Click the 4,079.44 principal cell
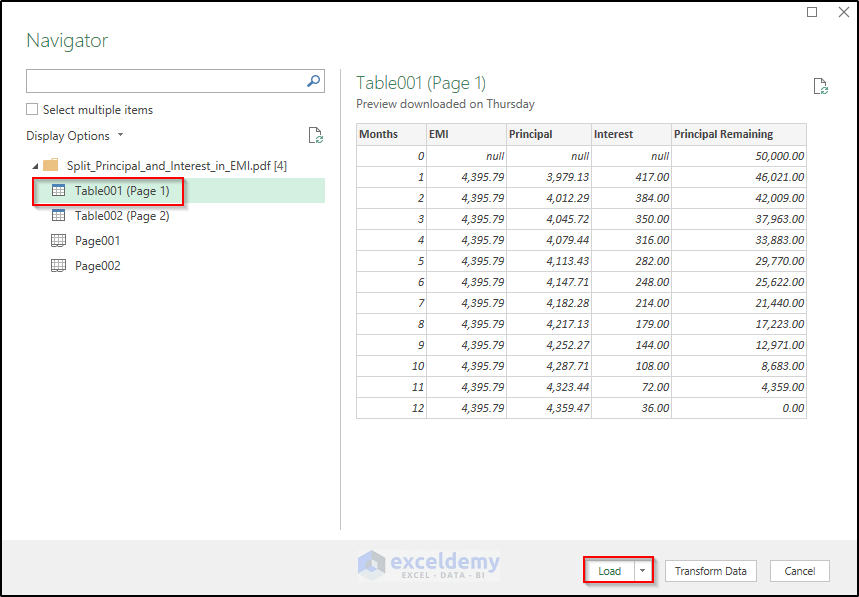The image size is (859, 597). [549, 240]
